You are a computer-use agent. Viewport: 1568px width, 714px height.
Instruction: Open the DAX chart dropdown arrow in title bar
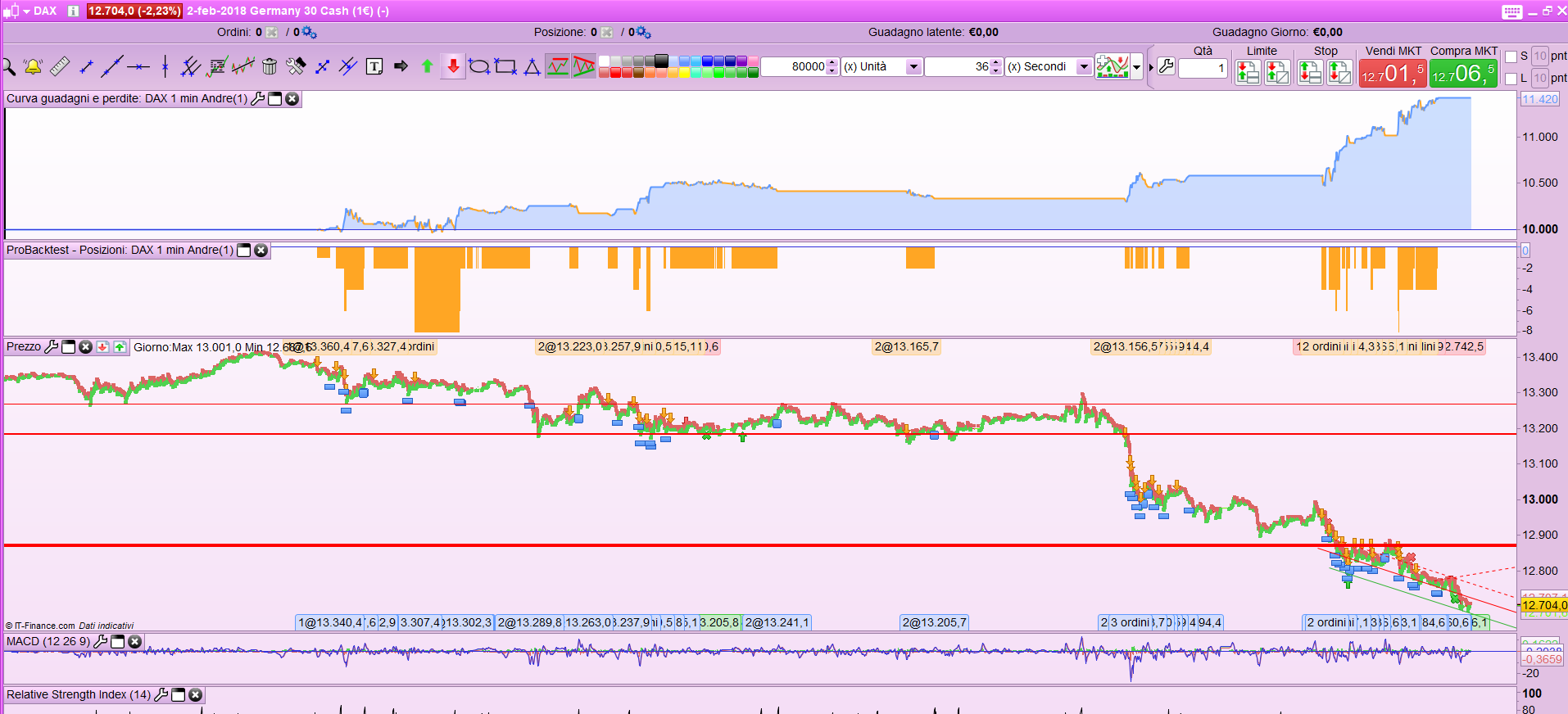[27, 11]
